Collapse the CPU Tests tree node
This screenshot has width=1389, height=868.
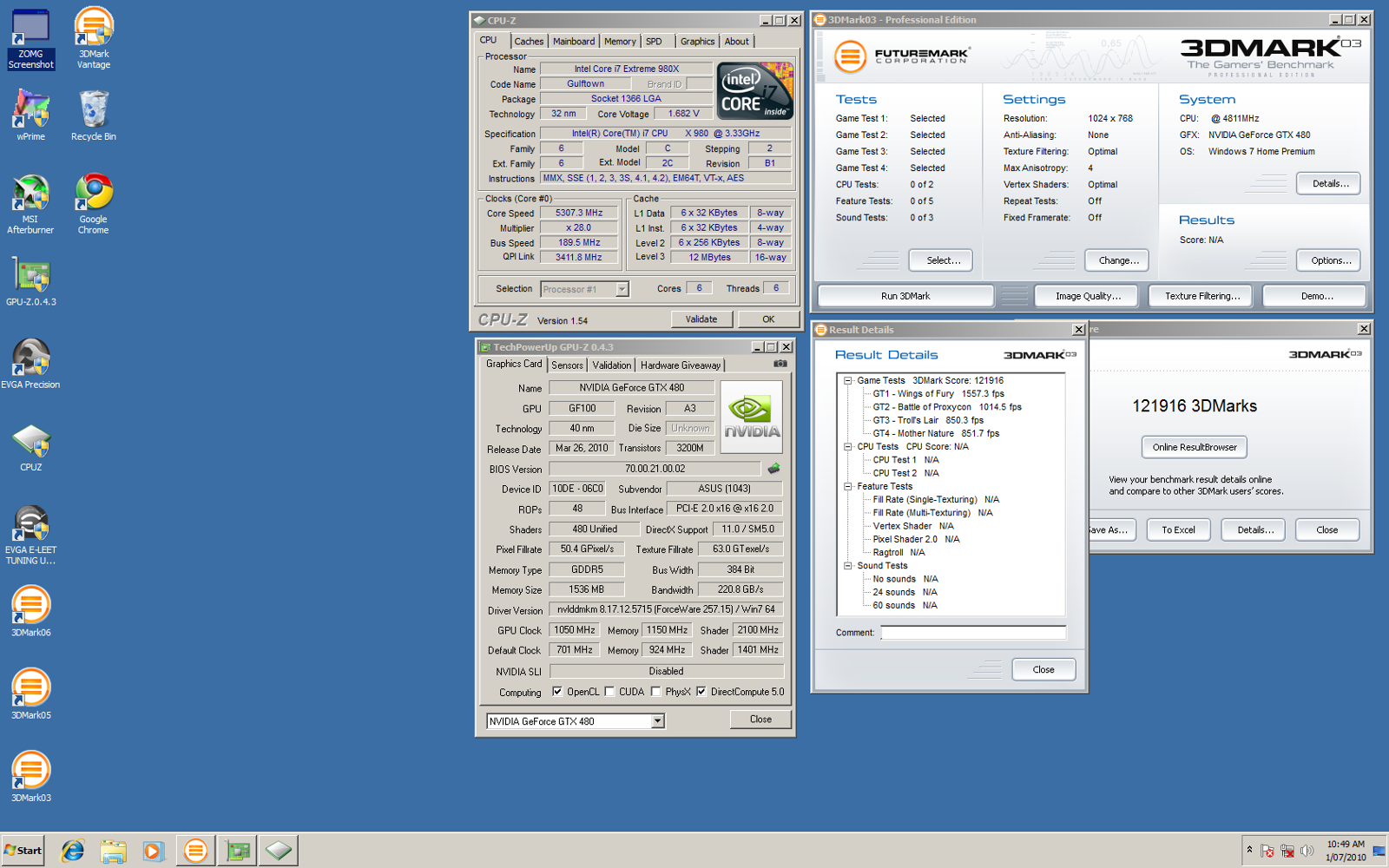click(x=847, y=447)
